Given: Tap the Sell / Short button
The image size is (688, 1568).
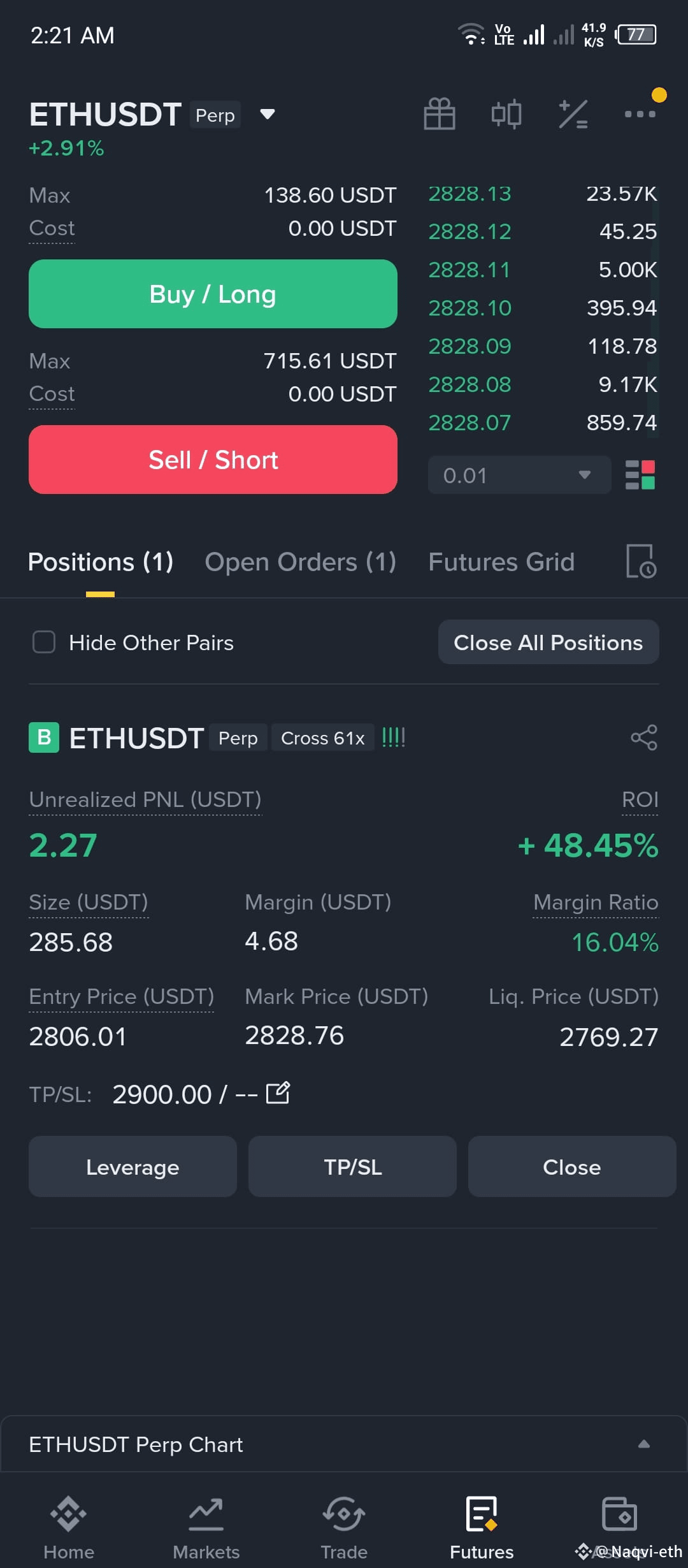Looking at the screenshot, I should tap(213, 460).
